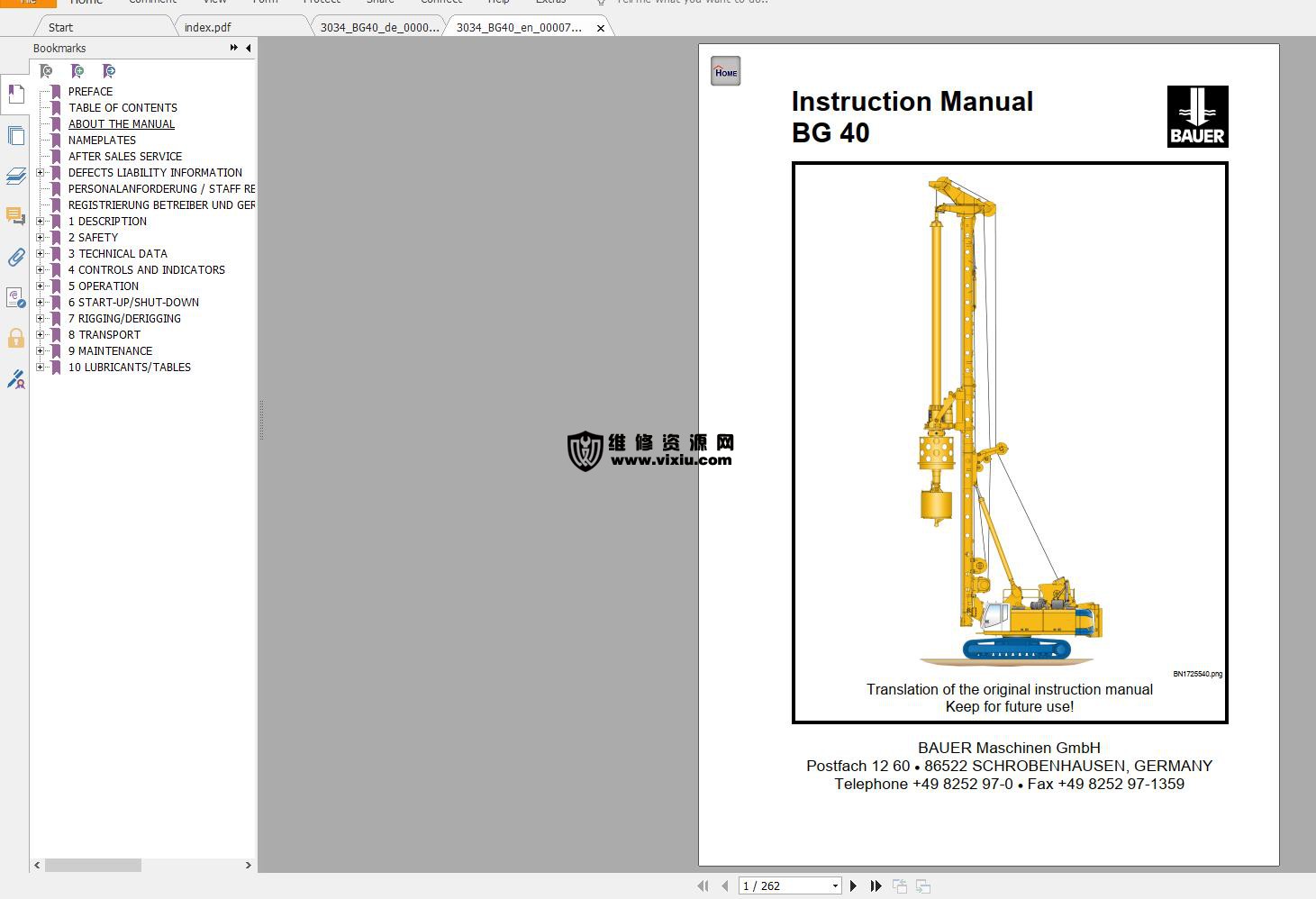The image size is (1316, 899).
Task: Click the previous view icon
Action: (x=900, y=886)
